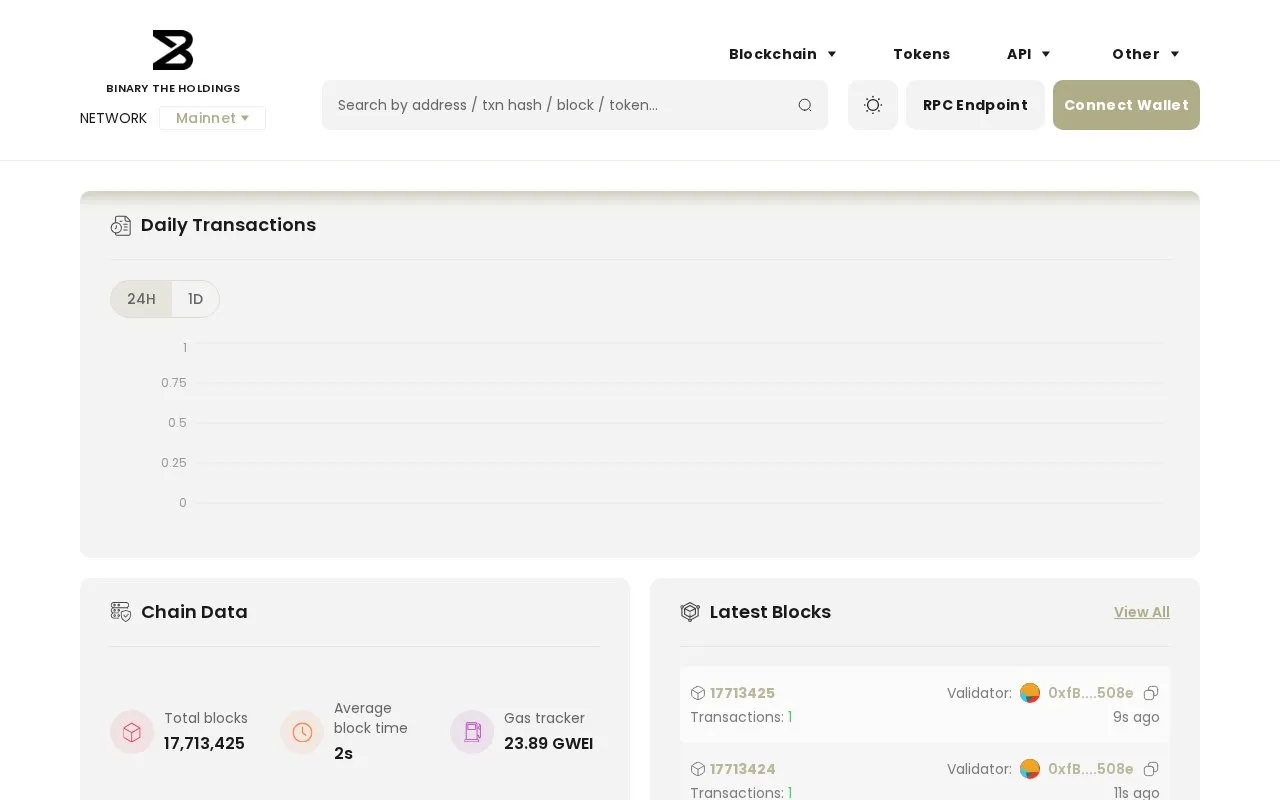Click the Connect Wallet button
The height and width of the screenshot is (800, 1280).
point(1126,105)
